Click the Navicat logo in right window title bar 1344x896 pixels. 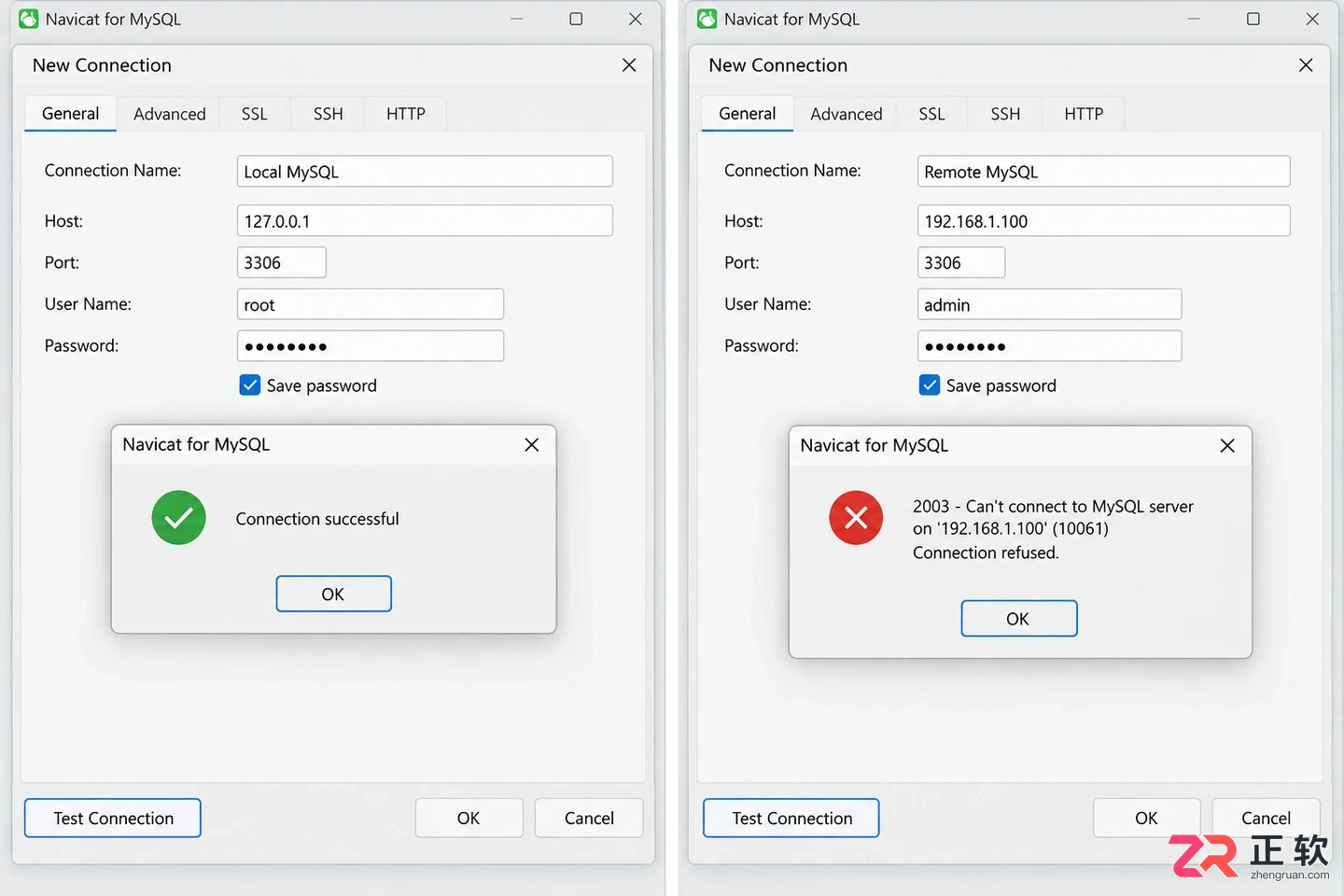pyautogui.click(x=707, y=19)
